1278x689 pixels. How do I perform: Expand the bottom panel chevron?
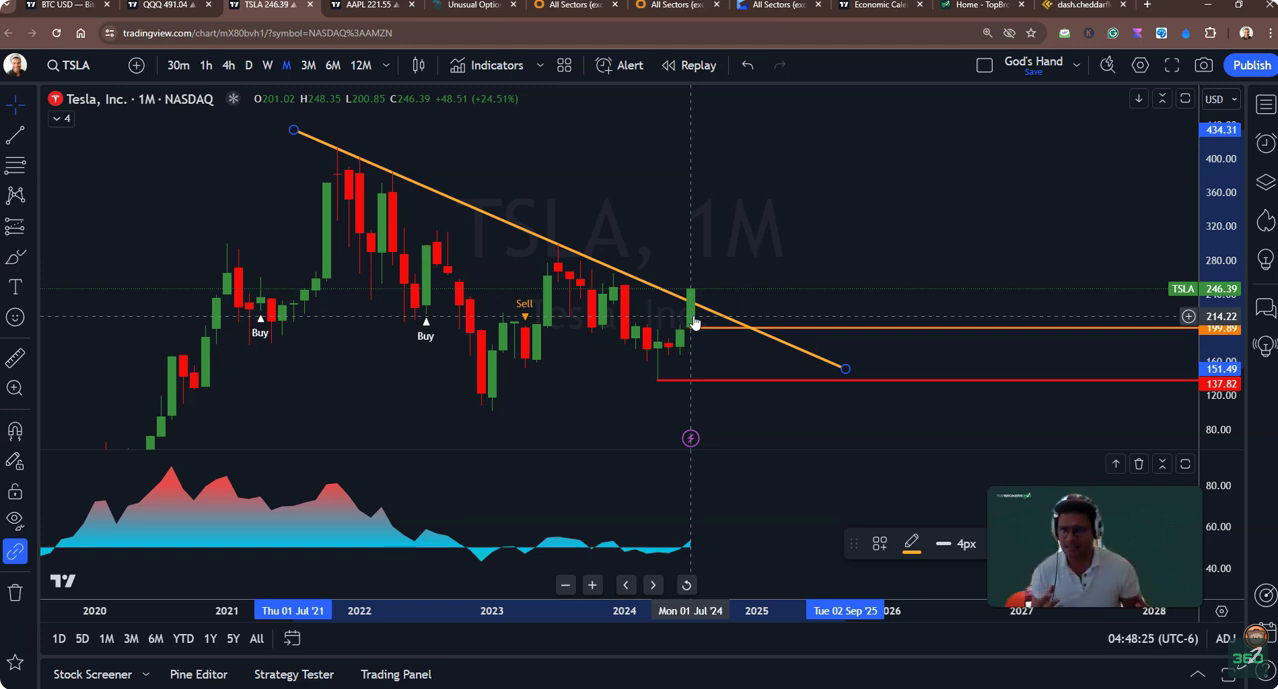(x=1197, y=674)
